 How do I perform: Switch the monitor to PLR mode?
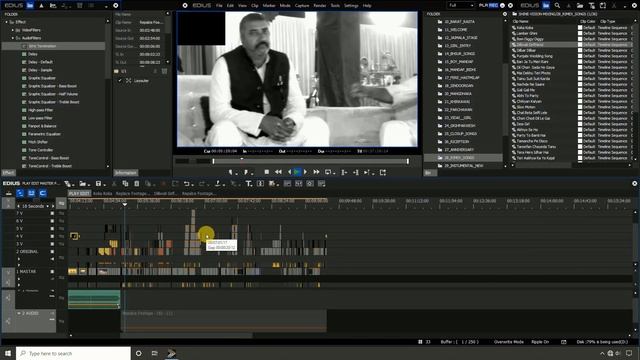point(483,5)
